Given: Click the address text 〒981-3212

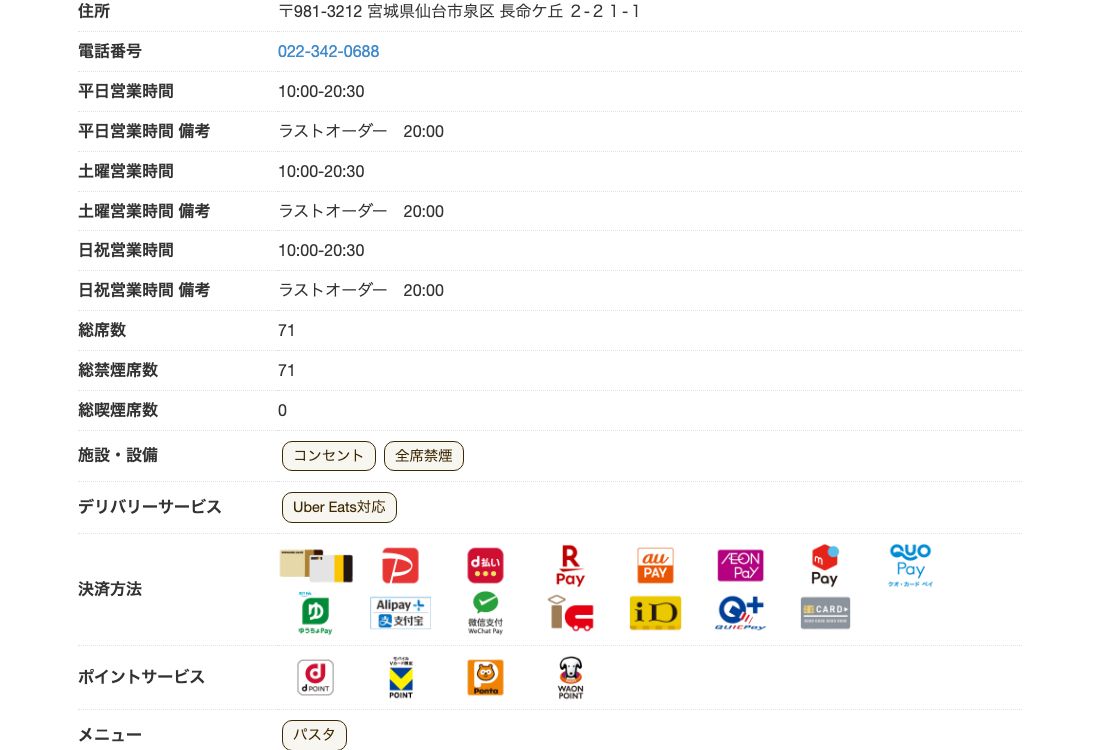Looking at the screenshot, I should (320, 11).
